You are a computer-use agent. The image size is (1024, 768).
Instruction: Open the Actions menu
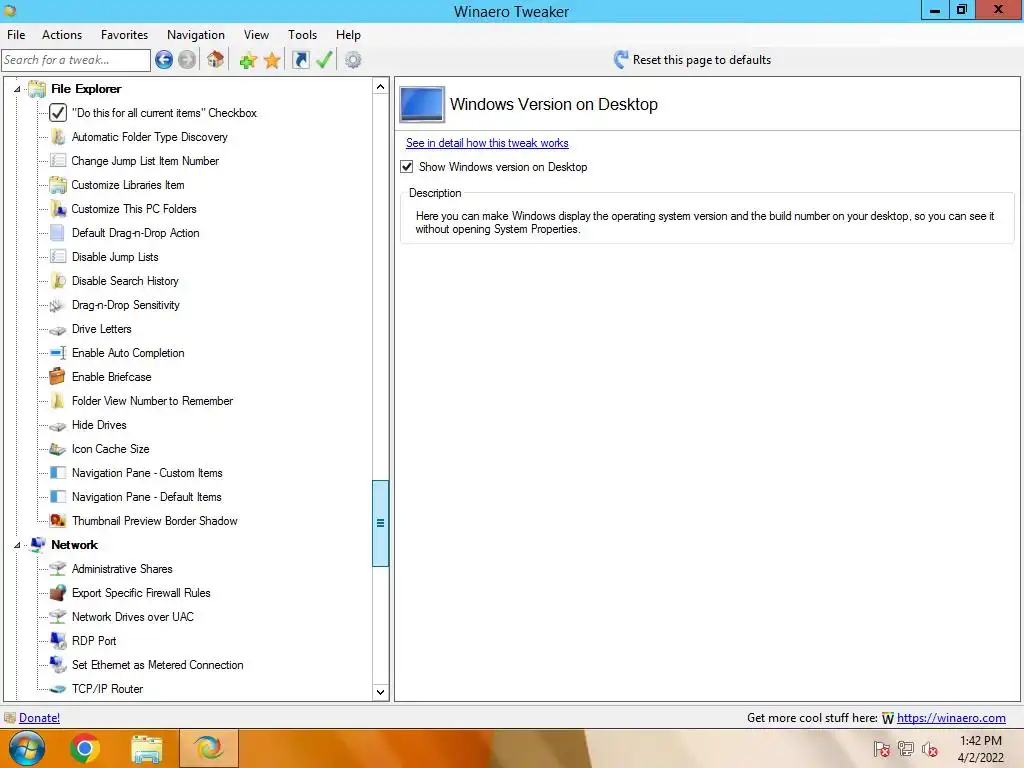tap(62, 35)
